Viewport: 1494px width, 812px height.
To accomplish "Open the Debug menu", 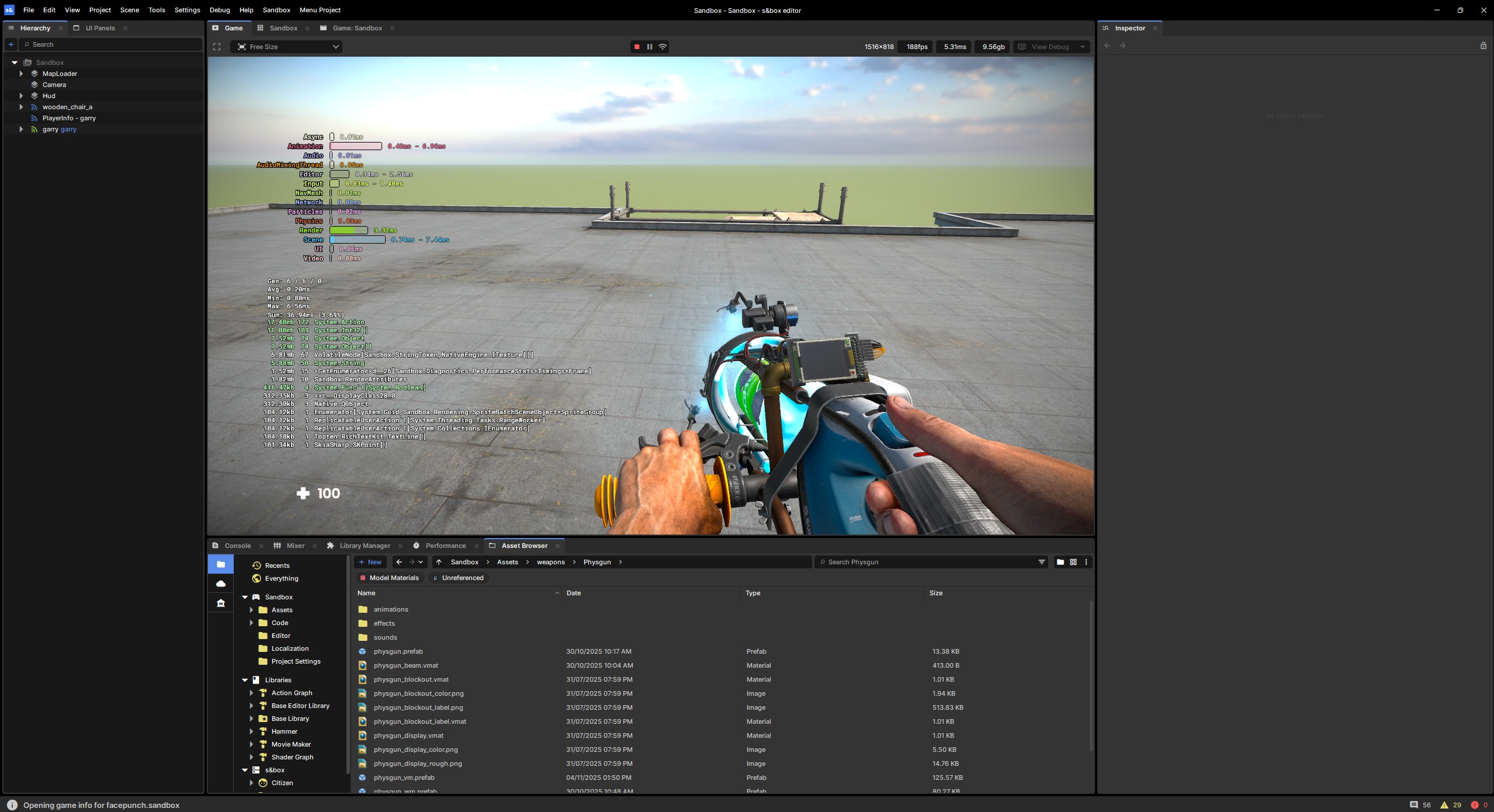I will coord(220,10).
